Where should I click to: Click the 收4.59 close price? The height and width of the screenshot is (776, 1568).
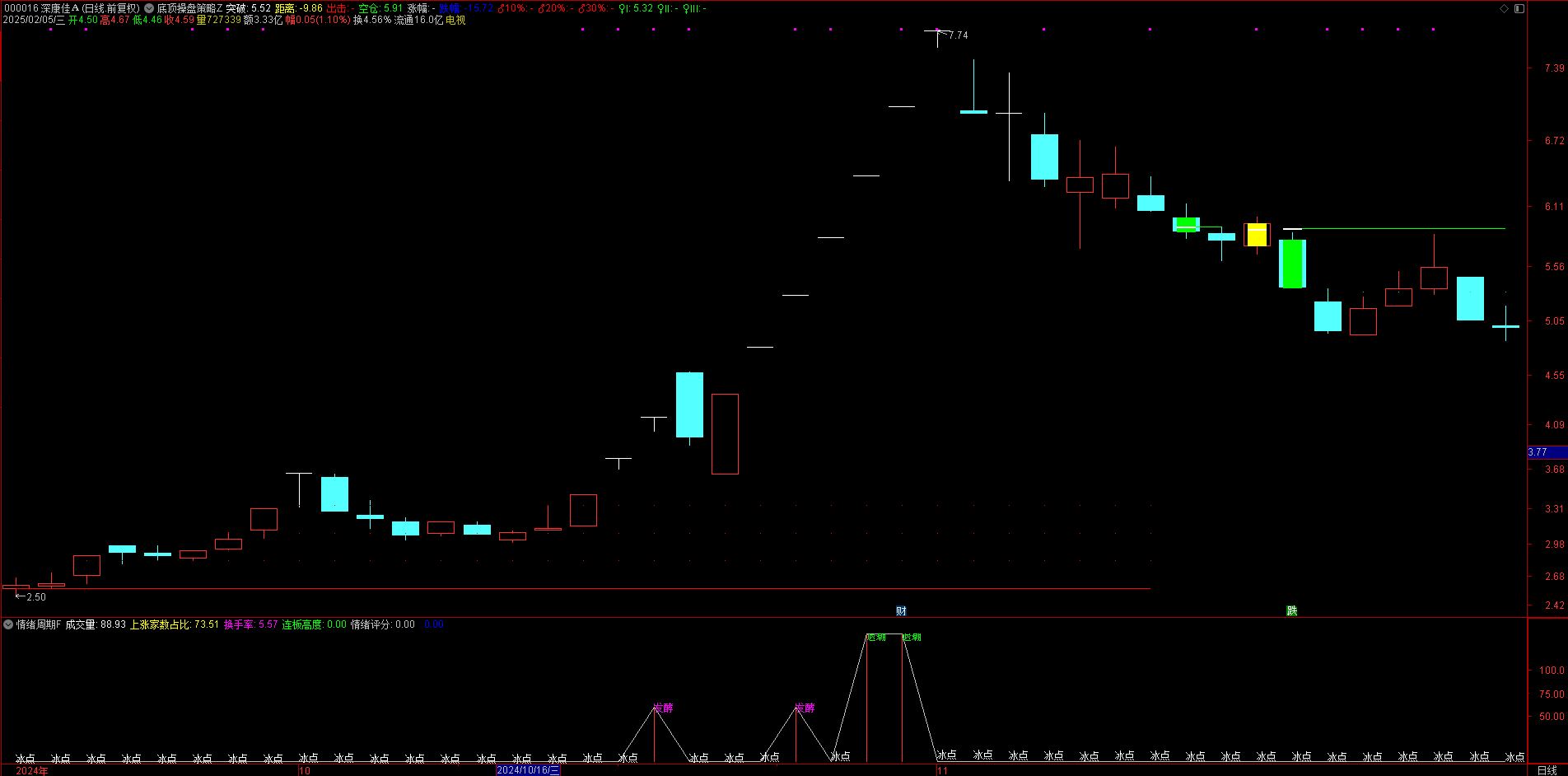point(180,20)
